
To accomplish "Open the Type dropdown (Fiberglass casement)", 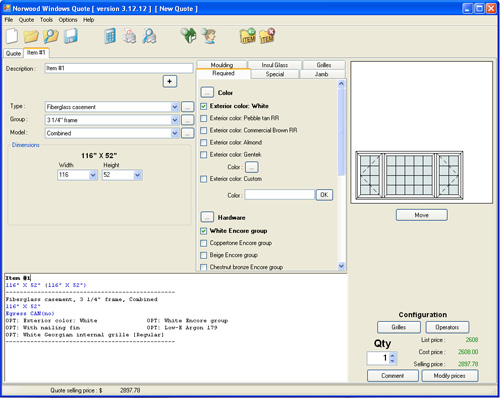I will pos(175,107).
